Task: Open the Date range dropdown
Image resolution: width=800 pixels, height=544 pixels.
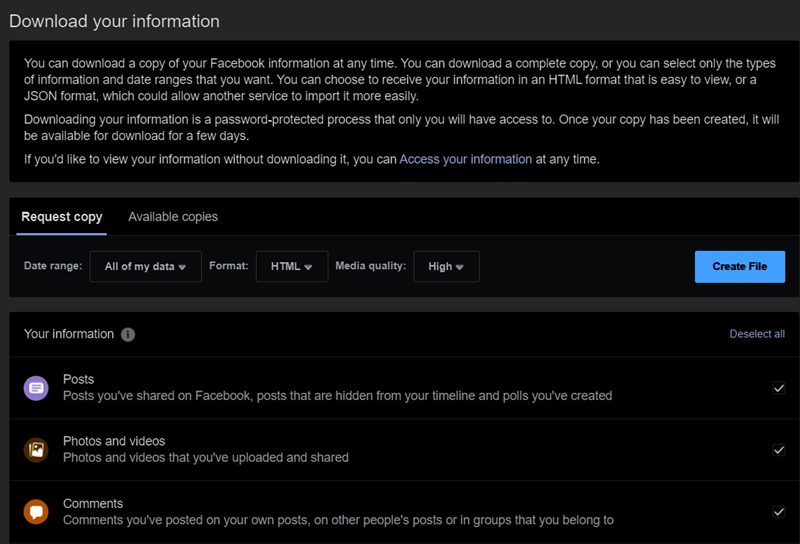Action: [145, 266]
